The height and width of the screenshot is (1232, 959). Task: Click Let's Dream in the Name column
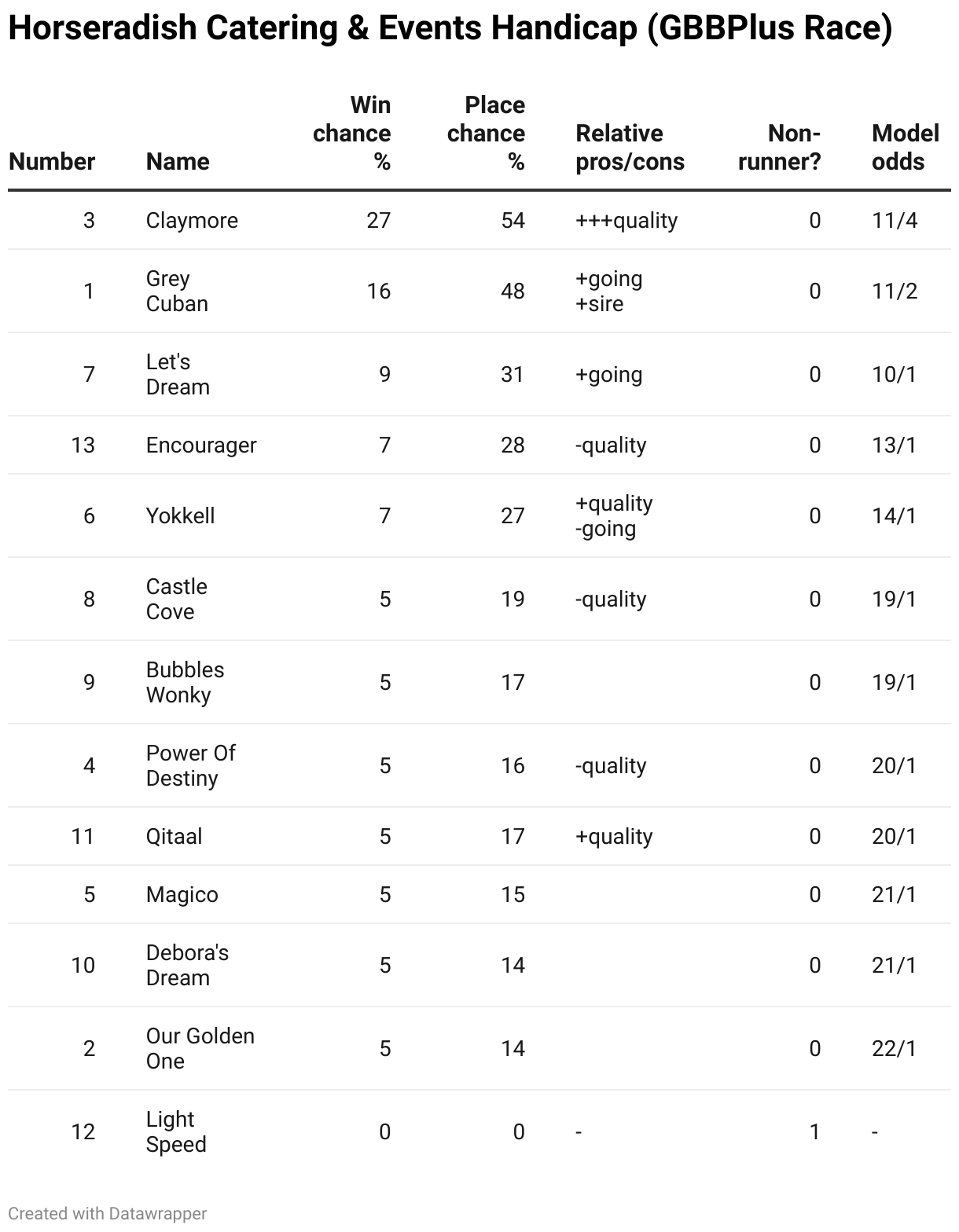pos(178,374)
